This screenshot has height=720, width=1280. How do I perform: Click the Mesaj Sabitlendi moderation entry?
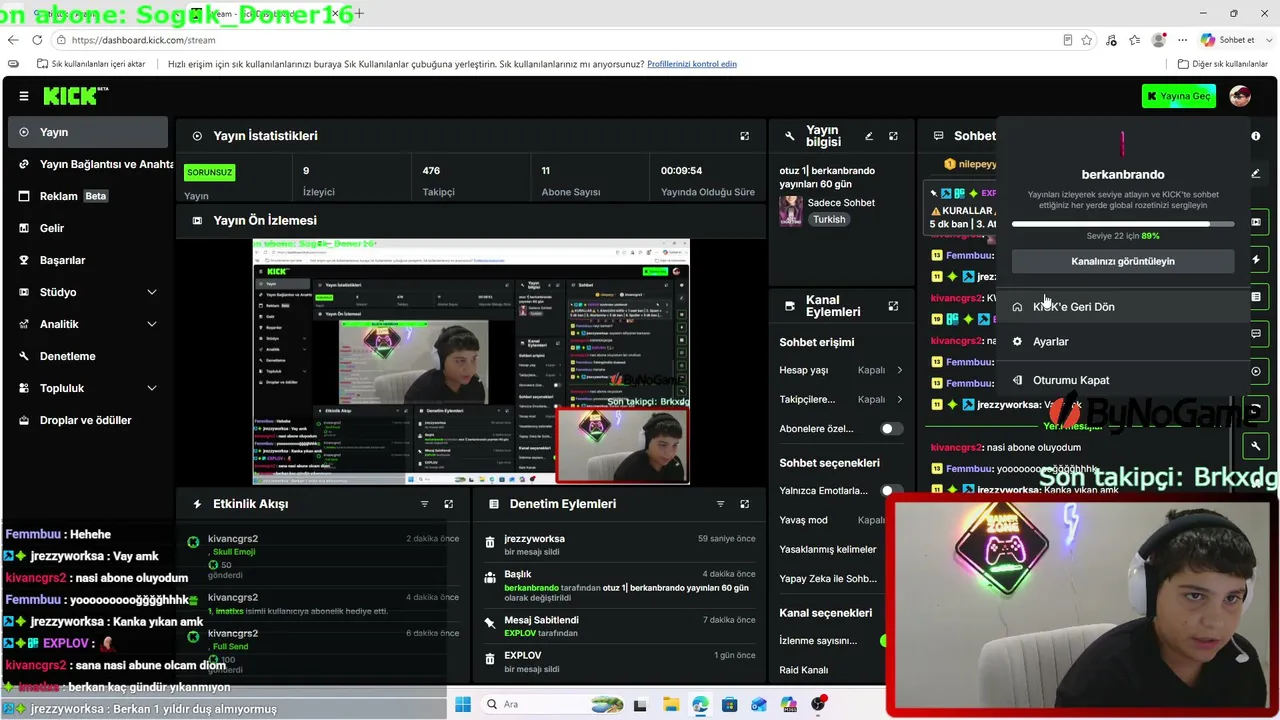(x=618, y=626)
